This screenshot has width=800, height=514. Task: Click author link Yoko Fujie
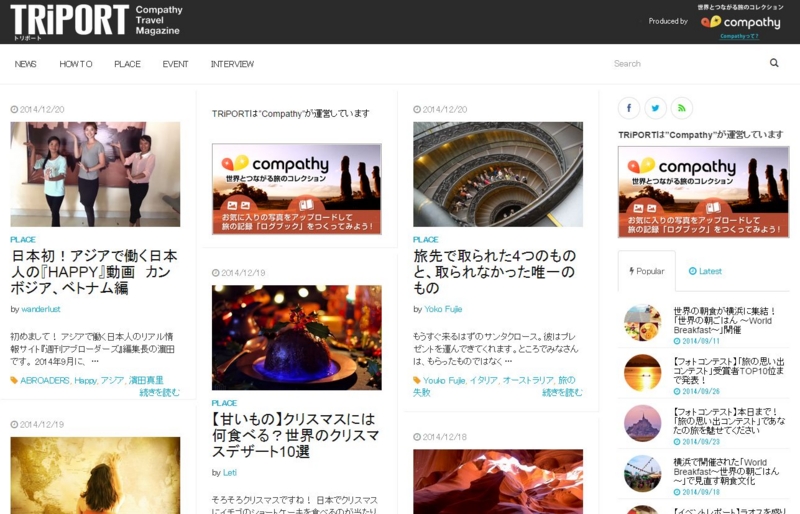click(x=443, y=309)
